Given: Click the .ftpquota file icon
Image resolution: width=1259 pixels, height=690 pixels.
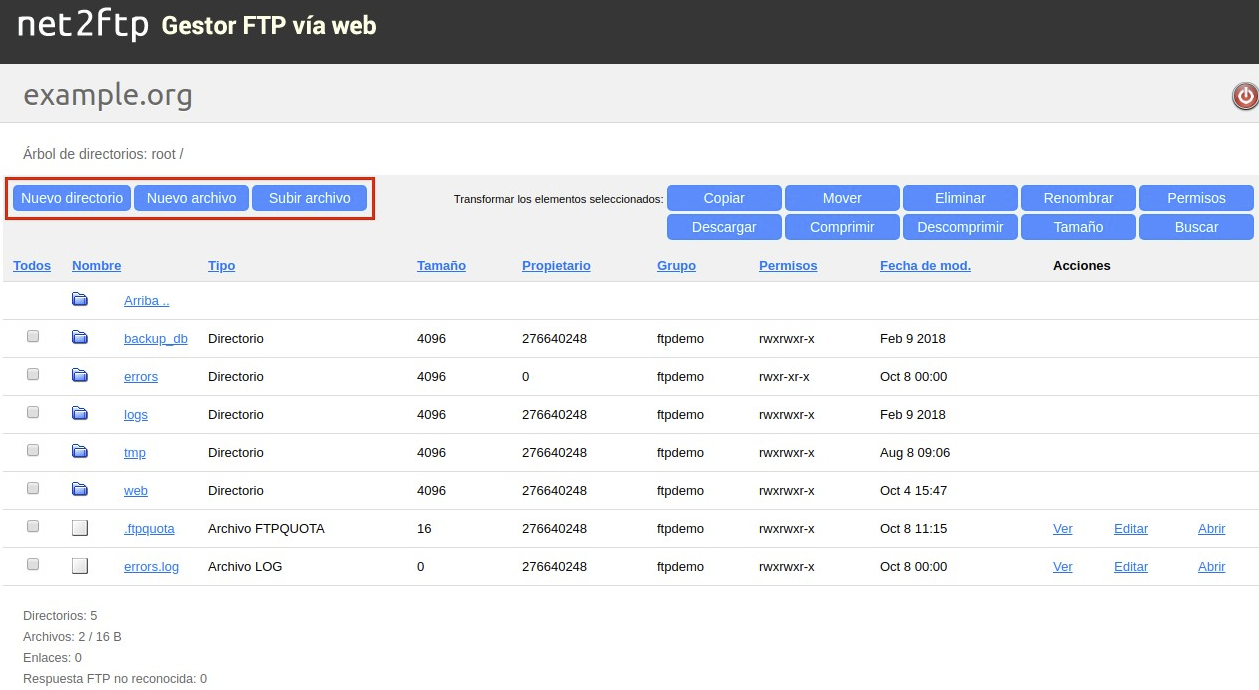Looking at the screenshot, I should (80, 528).
